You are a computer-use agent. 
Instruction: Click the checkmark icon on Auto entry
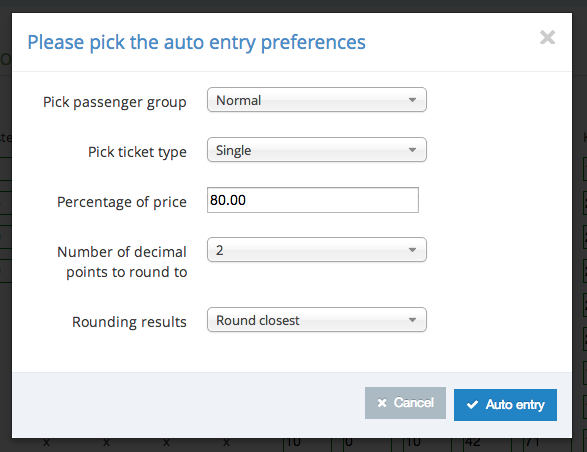[x=472, y=405]
